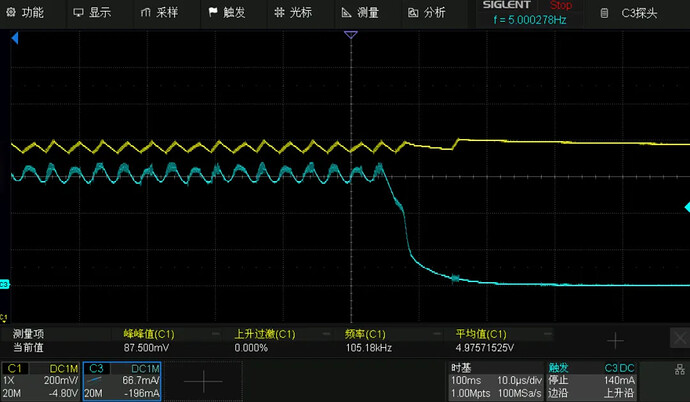Screen dimensions: 690x402
Task: Toggle the C3 channel box
Action: pyautogui.click(x=121, y=380)
